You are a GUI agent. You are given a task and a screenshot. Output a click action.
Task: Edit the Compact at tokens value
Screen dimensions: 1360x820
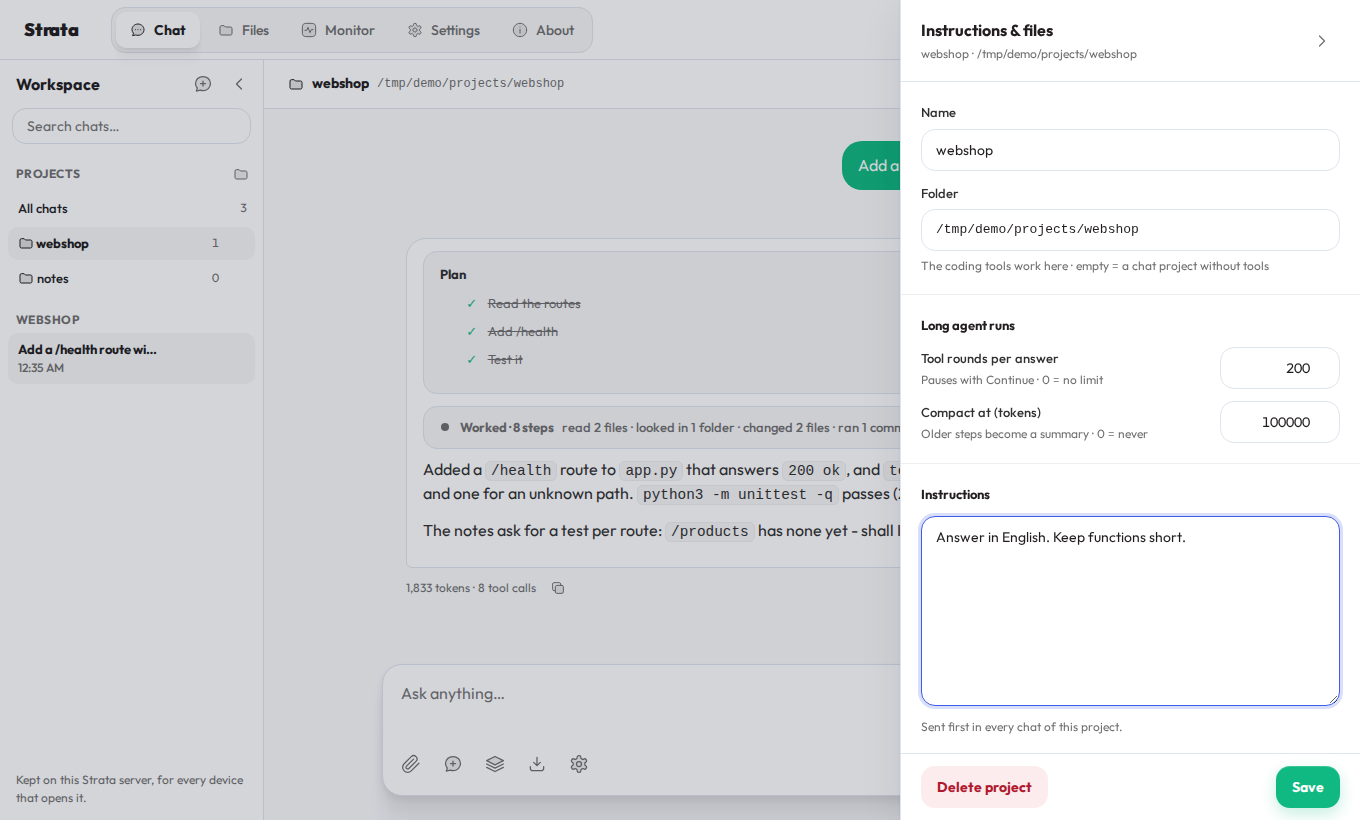(x=1280, y=422)
